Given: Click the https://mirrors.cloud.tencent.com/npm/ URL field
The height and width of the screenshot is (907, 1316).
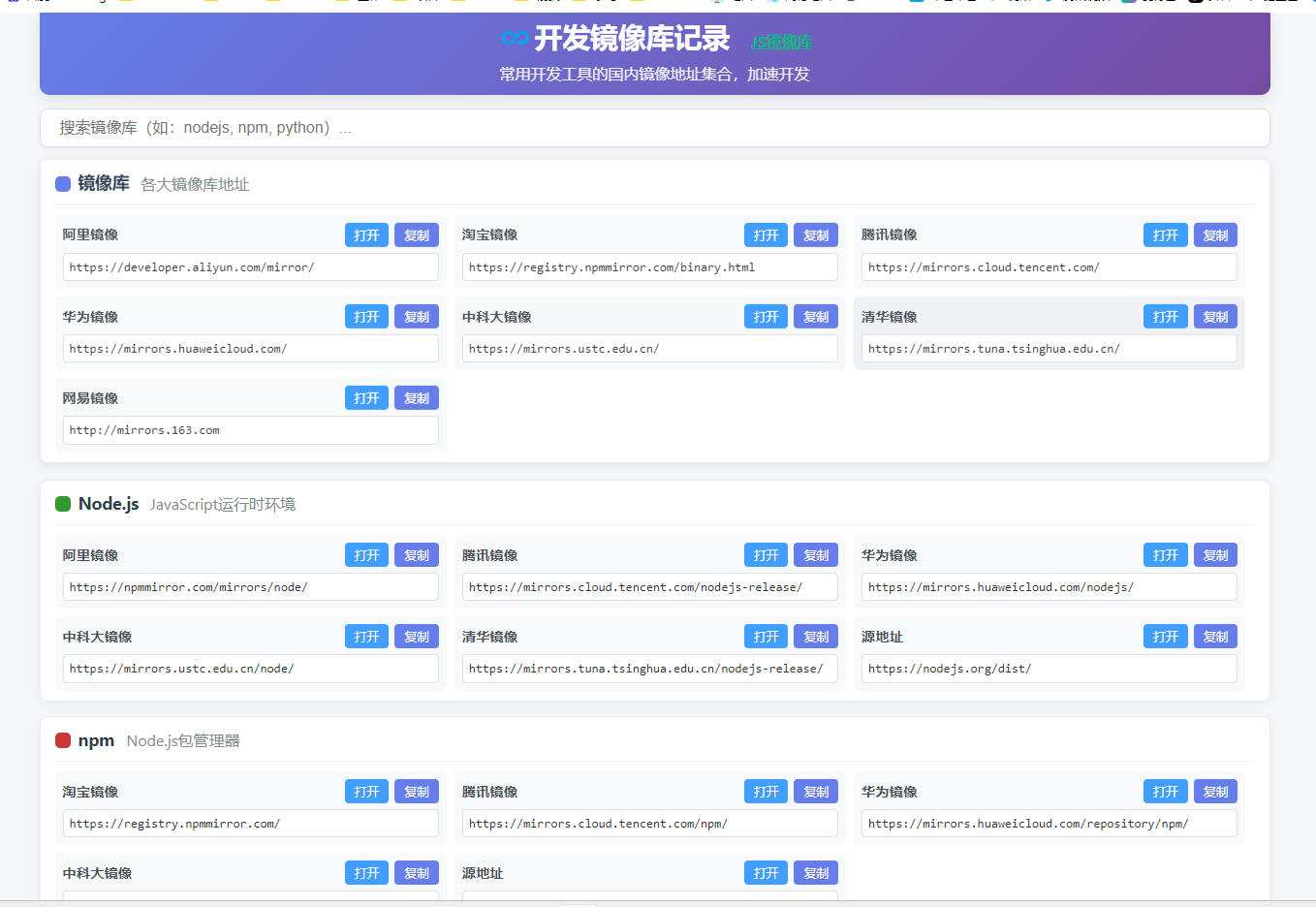Looking at the screenshot, I should tap(650, 824).
